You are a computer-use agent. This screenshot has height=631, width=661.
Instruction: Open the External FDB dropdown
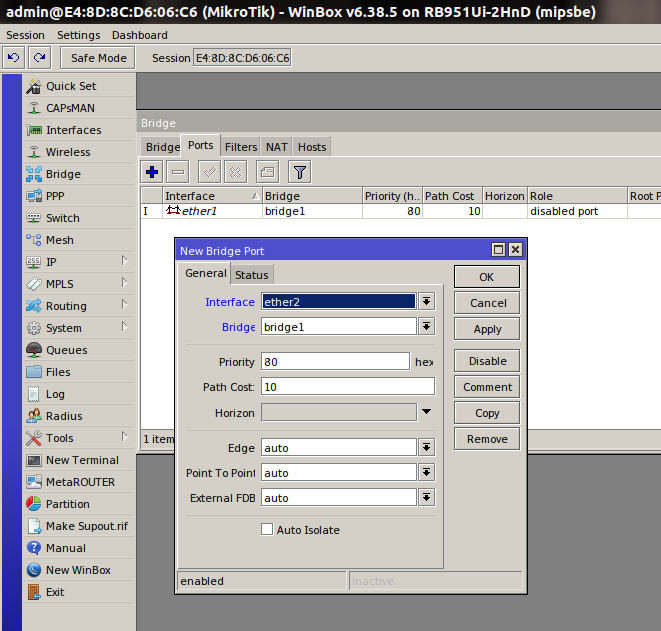pyautogui.click(x=427, y=498)
